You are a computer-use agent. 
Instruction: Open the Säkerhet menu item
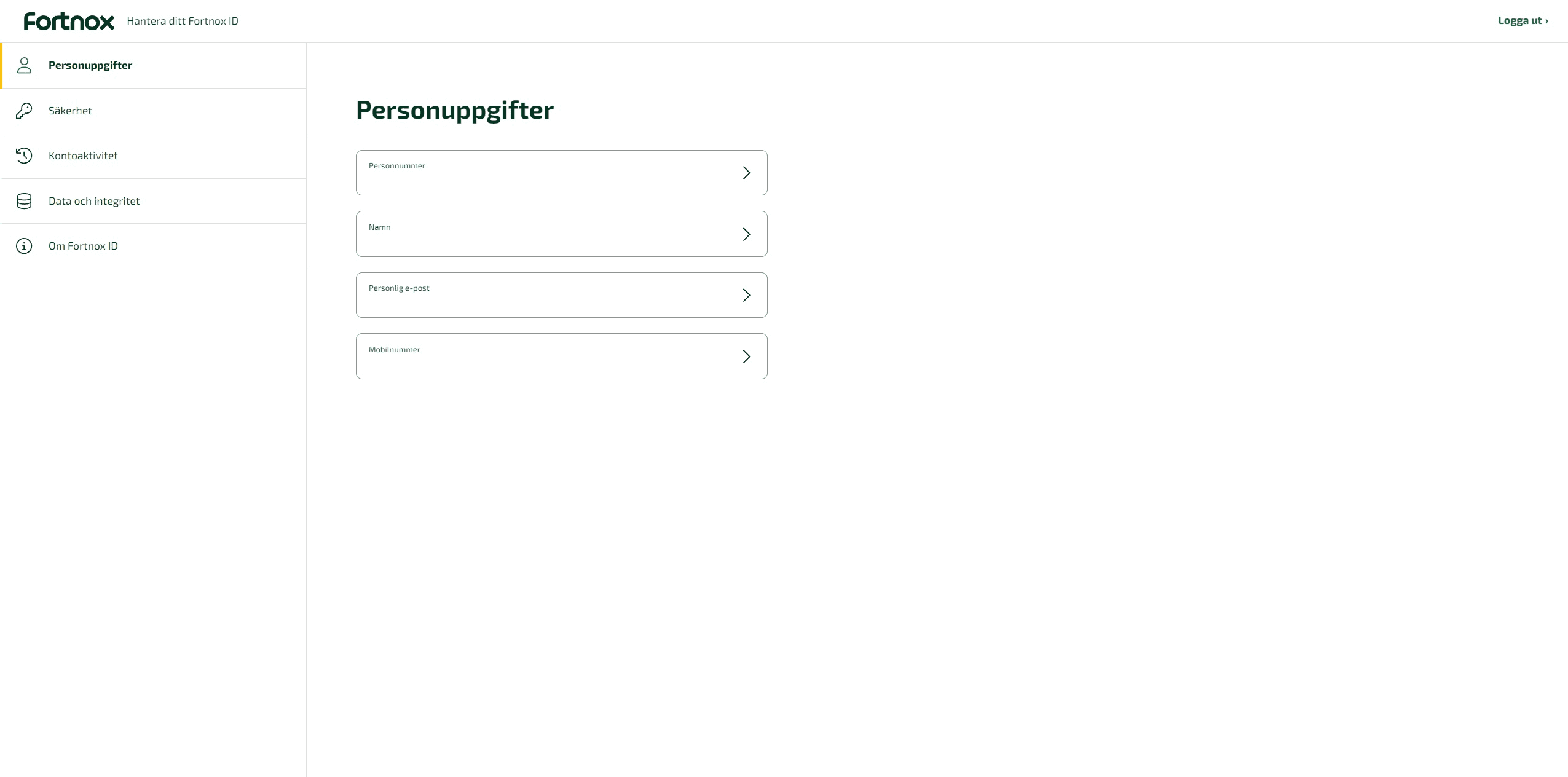(153, 111)
